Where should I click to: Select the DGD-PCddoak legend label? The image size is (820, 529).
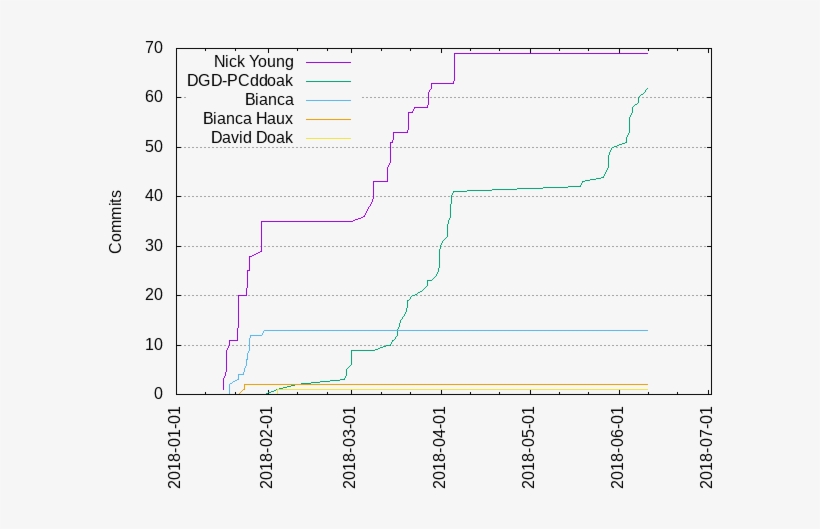(240, 81)
